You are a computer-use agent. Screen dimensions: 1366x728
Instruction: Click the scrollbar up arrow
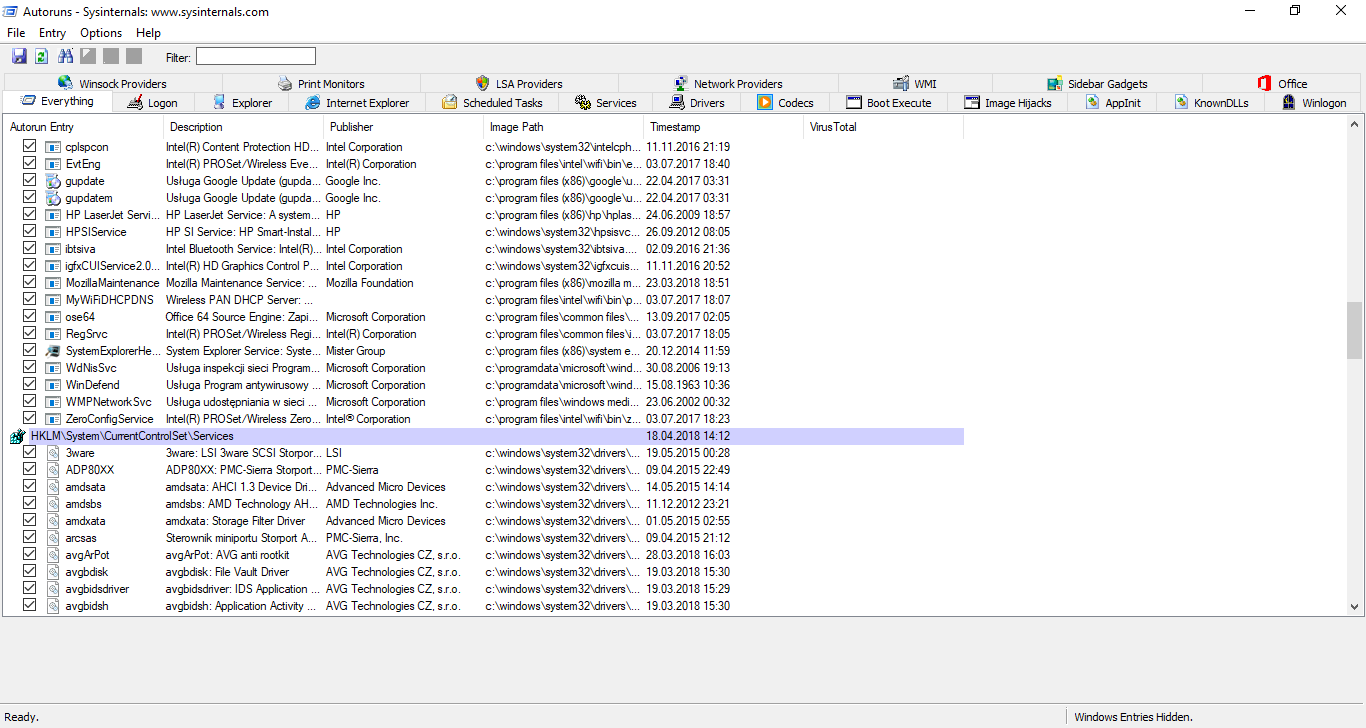[x=1355, y=126]
